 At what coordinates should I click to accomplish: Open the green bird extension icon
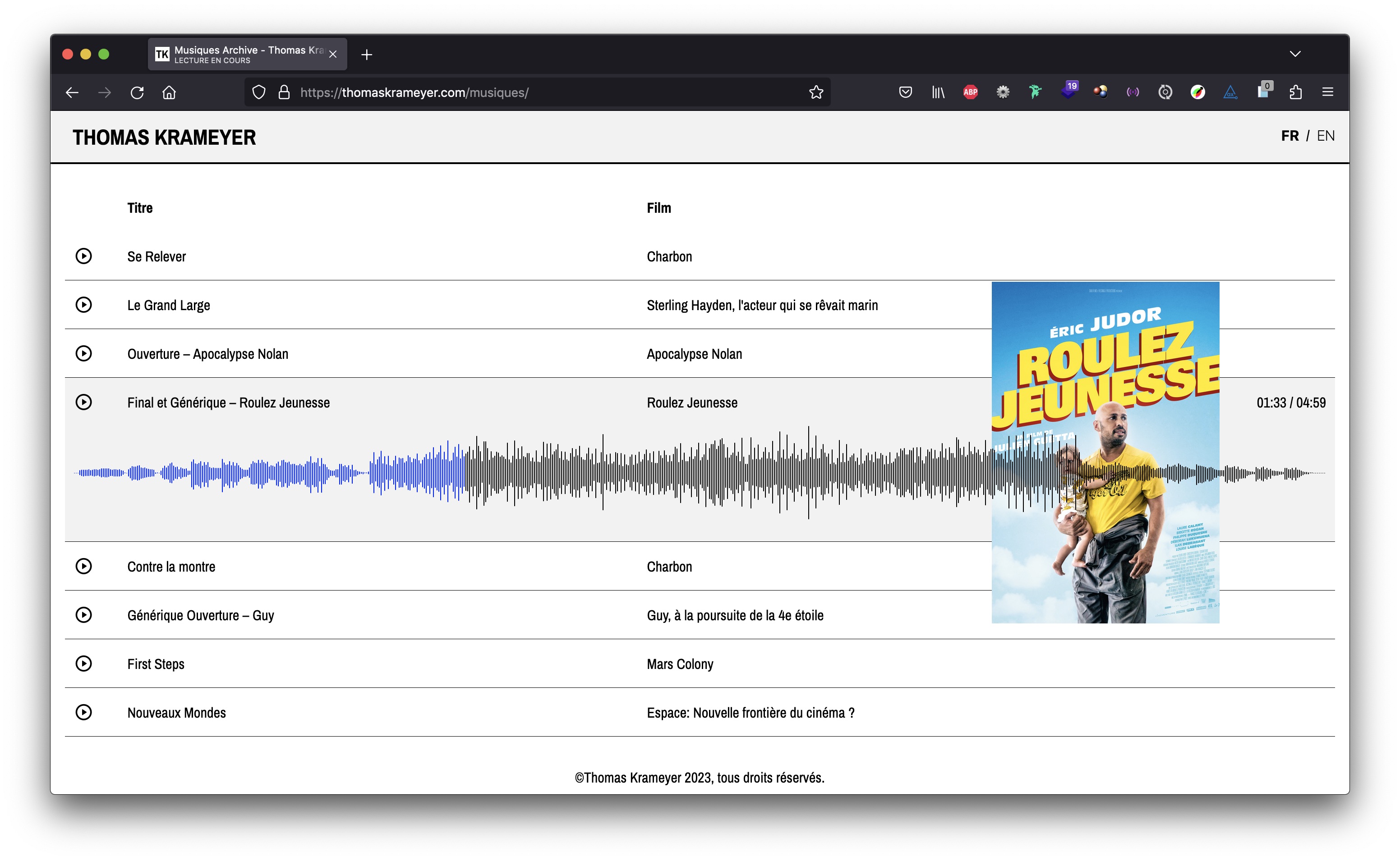click(1036, 92)
